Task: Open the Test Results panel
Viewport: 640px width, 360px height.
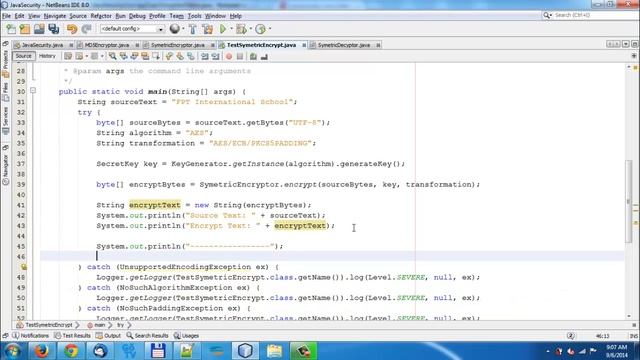Action: point(73,336)
